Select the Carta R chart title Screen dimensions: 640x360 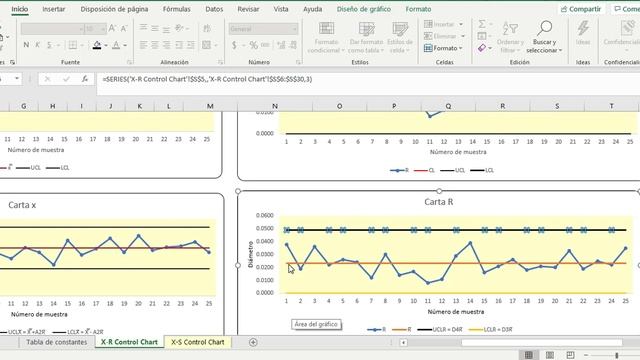click(x=439, y=202)
